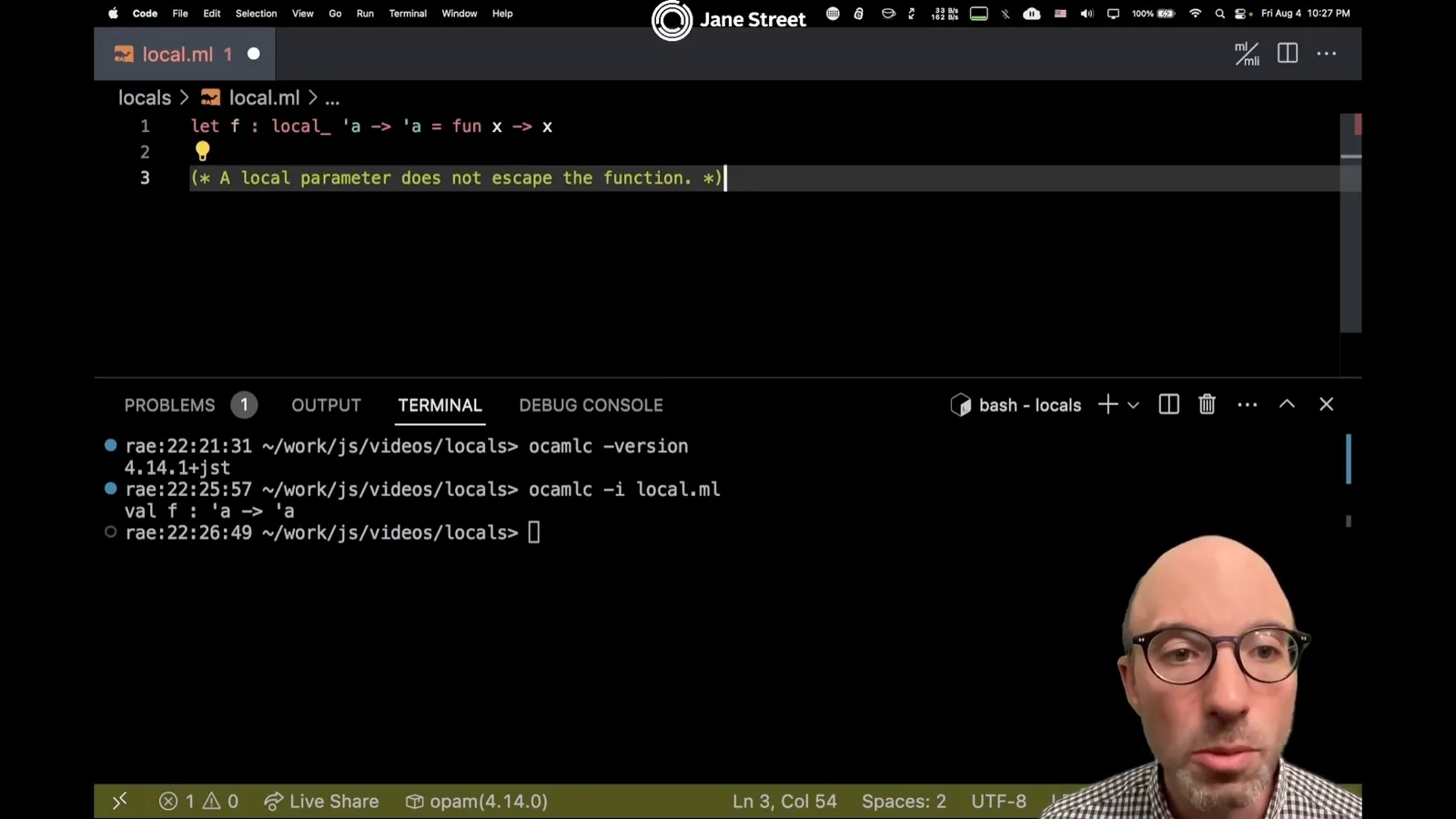Maximize panel with up chevron
1456x819 pixels.
coord(1287,404)
